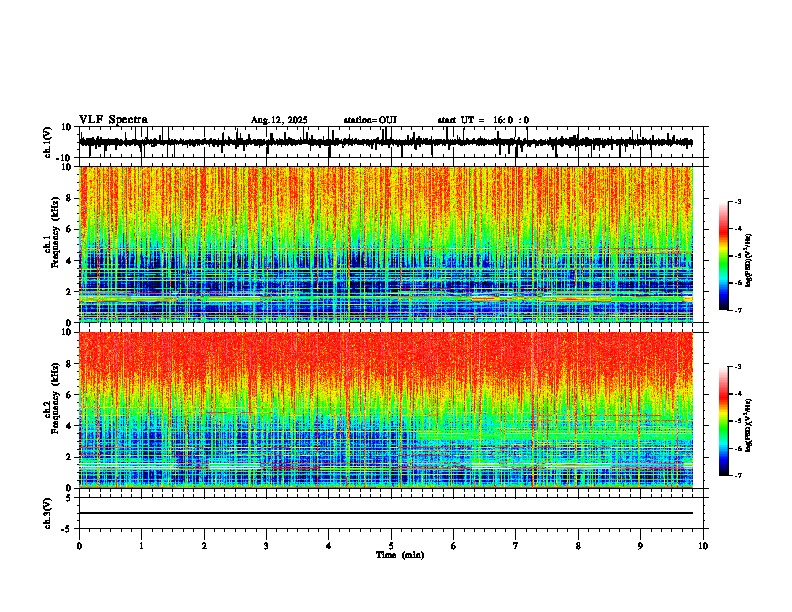Click the ch.3(V) vertical axis label
This screenshot has height=612, width=792.
(48, 513)
